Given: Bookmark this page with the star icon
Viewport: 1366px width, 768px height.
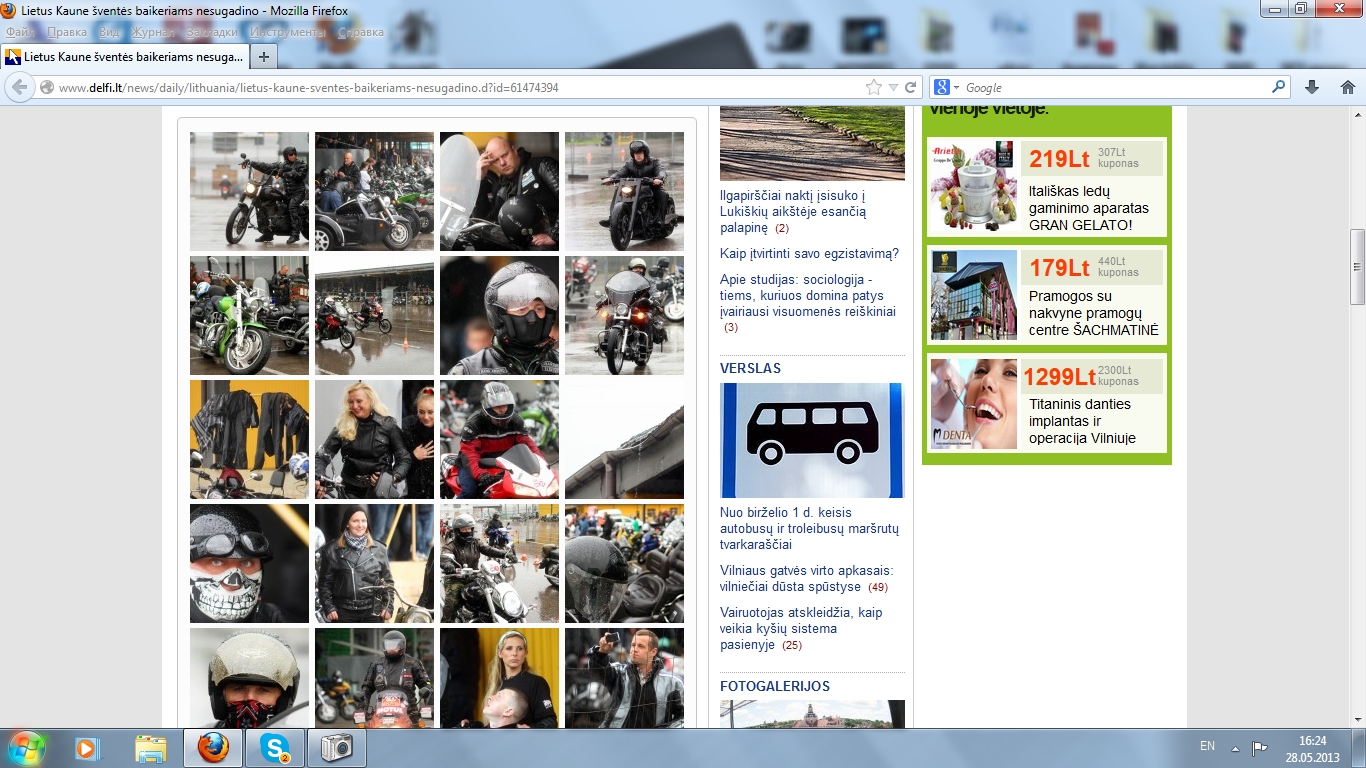Looking at the screenshot, I should point(874,87).
